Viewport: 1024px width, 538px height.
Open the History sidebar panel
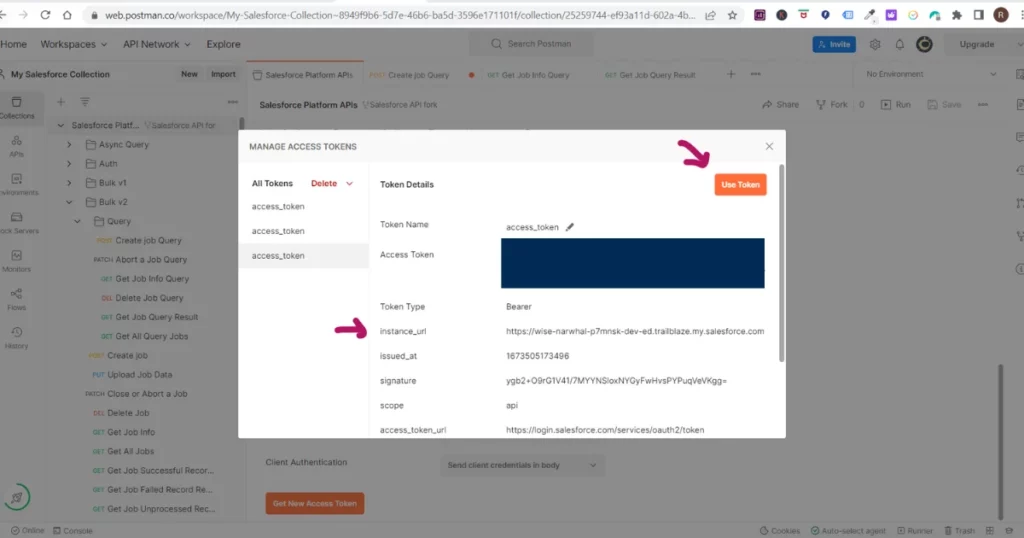point(16,338)
